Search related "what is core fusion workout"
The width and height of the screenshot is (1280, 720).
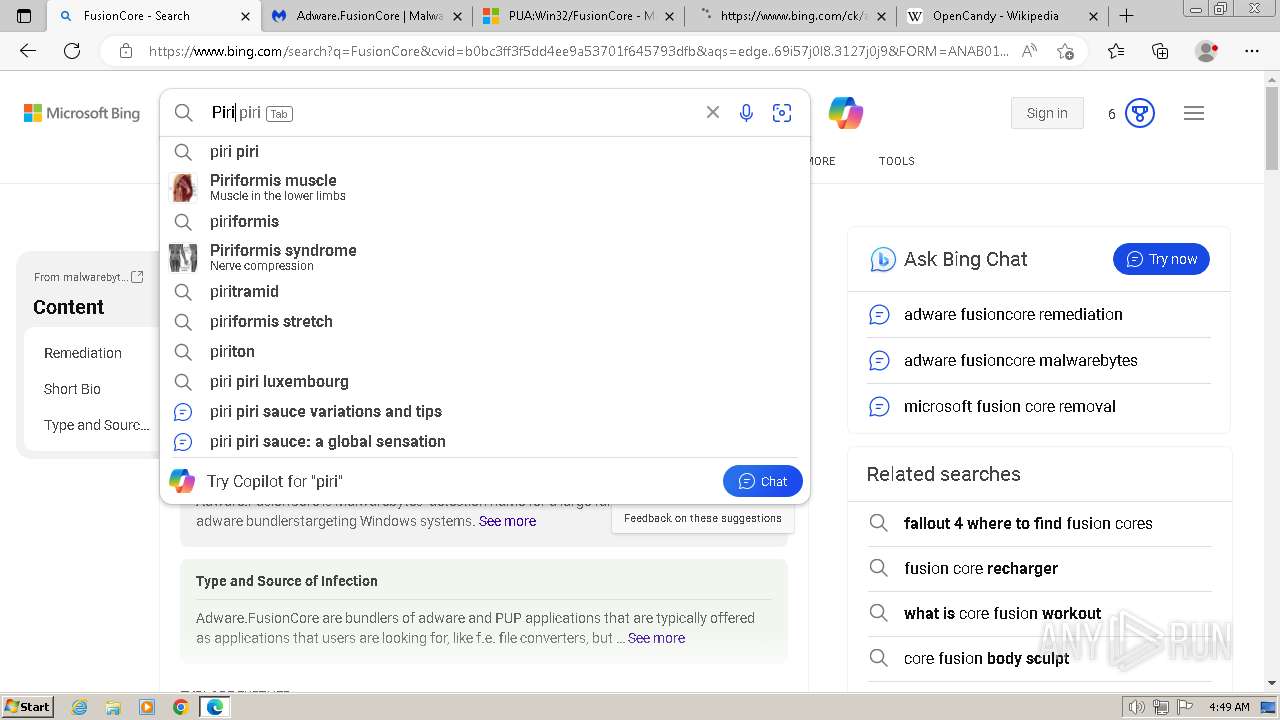(x=1039, y=614)
